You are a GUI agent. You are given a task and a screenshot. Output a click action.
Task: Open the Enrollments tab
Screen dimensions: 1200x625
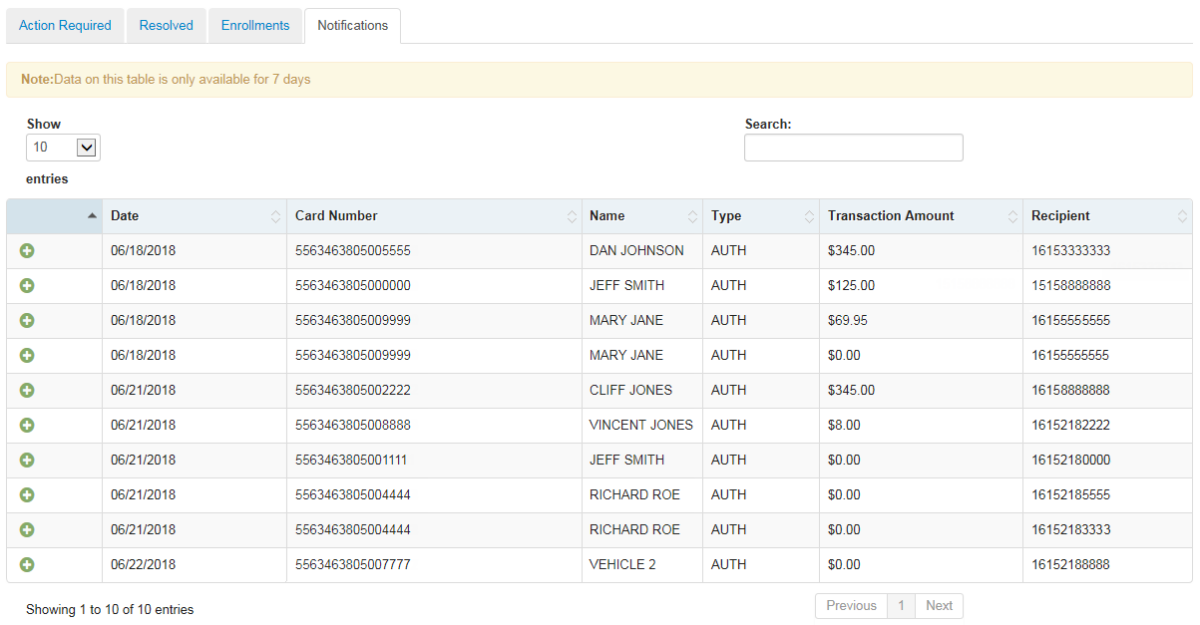tap(255, 25)
